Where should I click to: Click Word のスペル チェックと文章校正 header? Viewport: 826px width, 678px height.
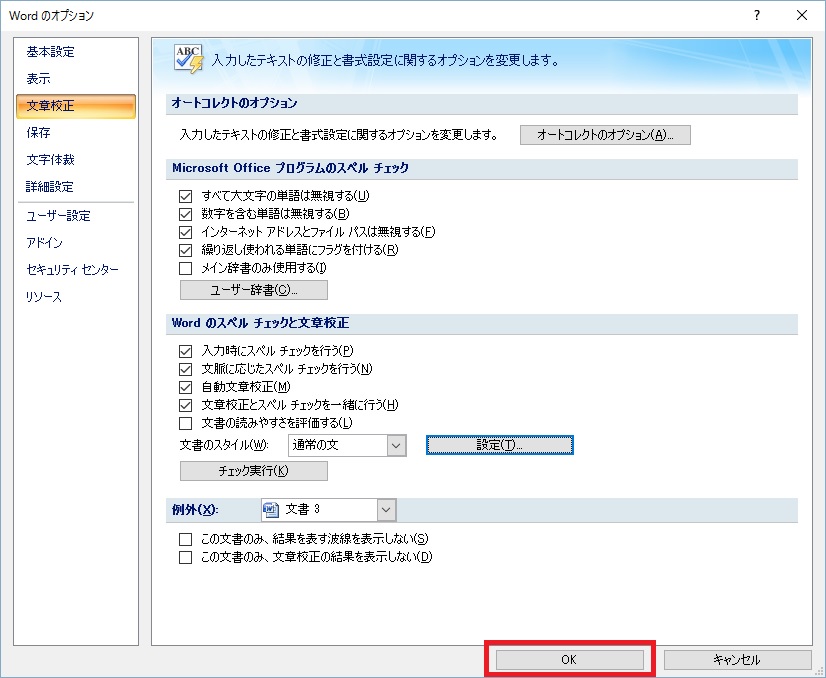(260, 323)
